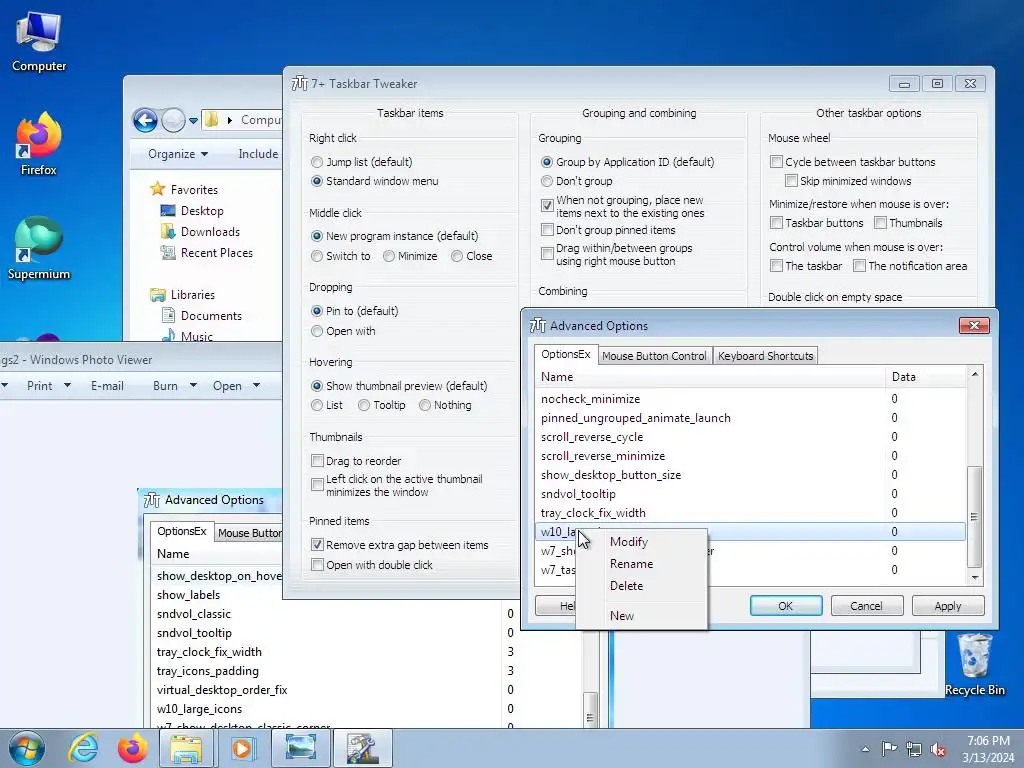Click Advanced Options list scrollbar down arrow
Image resolution: width=1024 pixels, height=768 pixels.
click(974, 577)
